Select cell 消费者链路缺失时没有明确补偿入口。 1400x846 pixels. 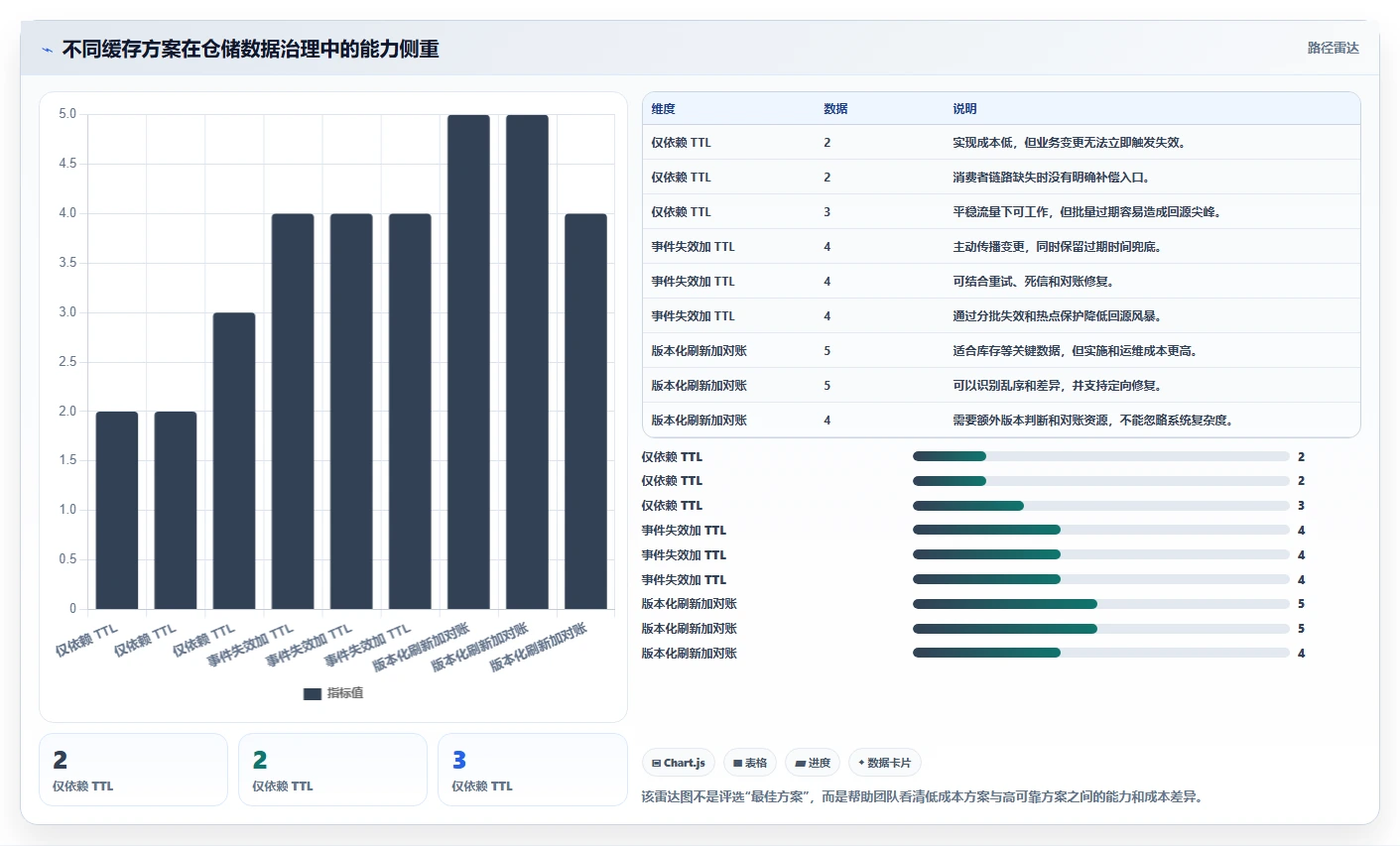coord(1052,178)
